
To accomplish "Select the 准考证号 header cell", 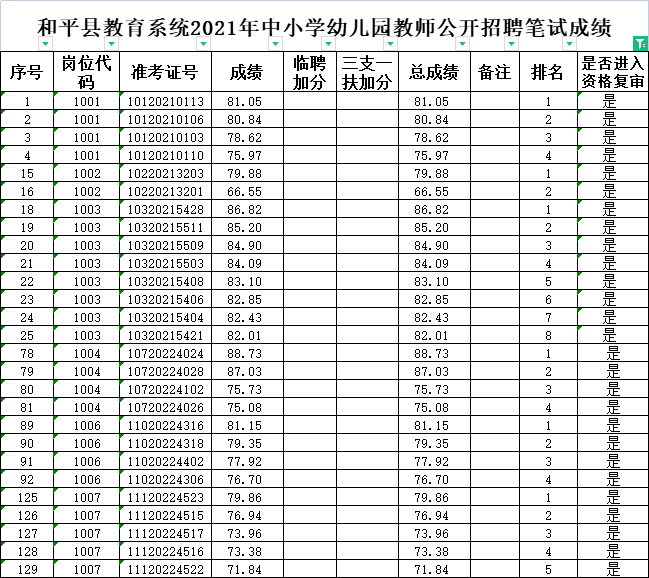I will 165,72.
